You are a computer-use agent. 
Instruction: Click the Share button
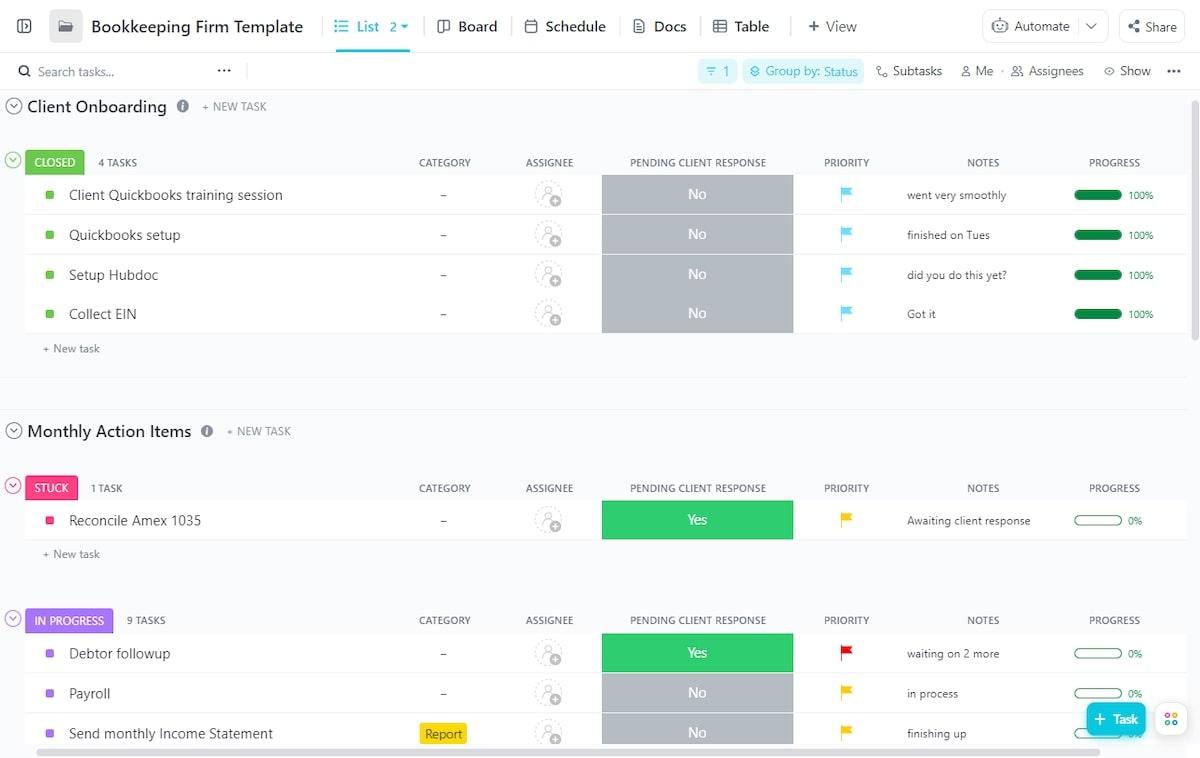pos(1151,26)
